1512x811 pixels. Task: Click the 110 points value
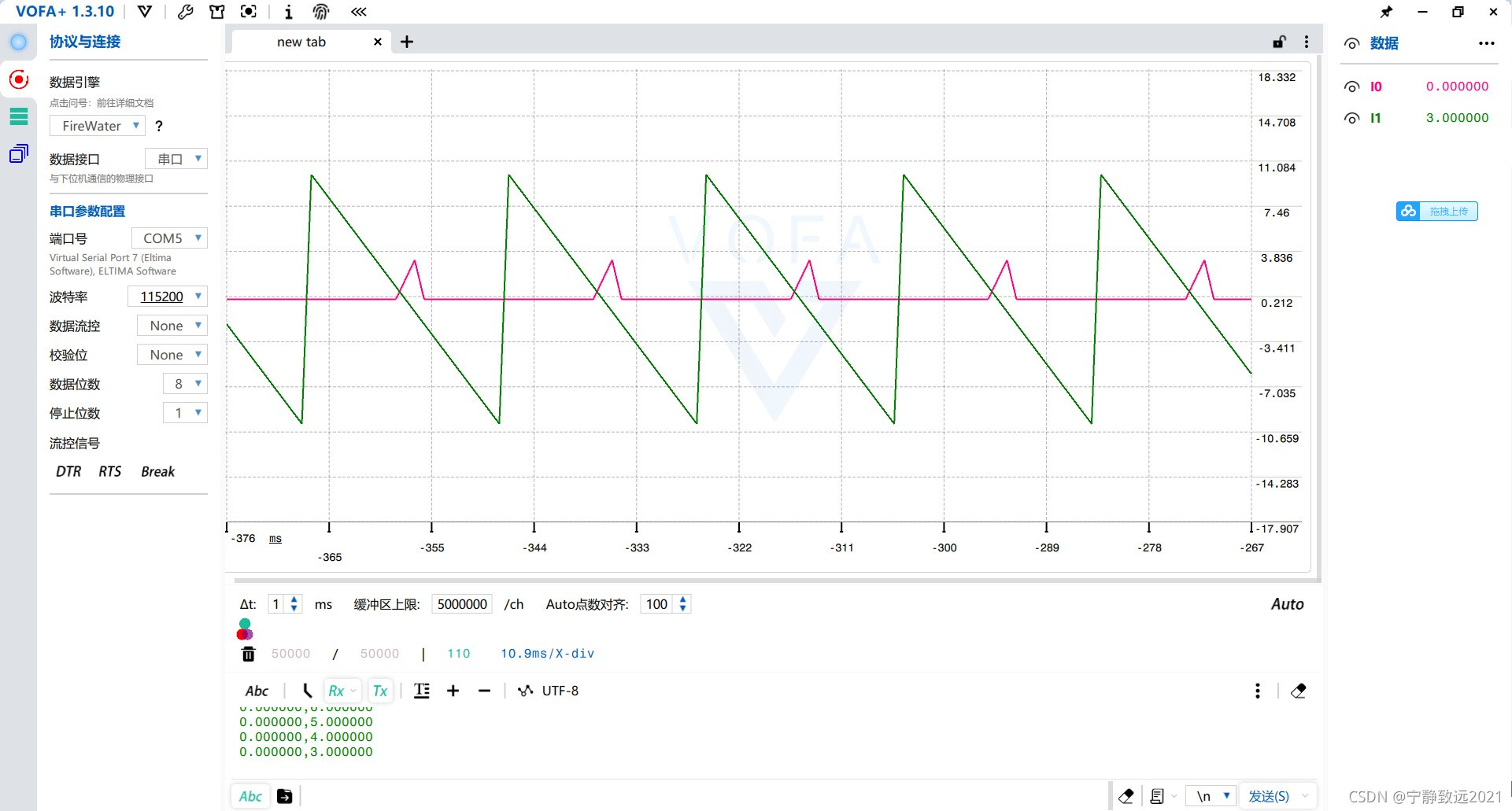458,654
